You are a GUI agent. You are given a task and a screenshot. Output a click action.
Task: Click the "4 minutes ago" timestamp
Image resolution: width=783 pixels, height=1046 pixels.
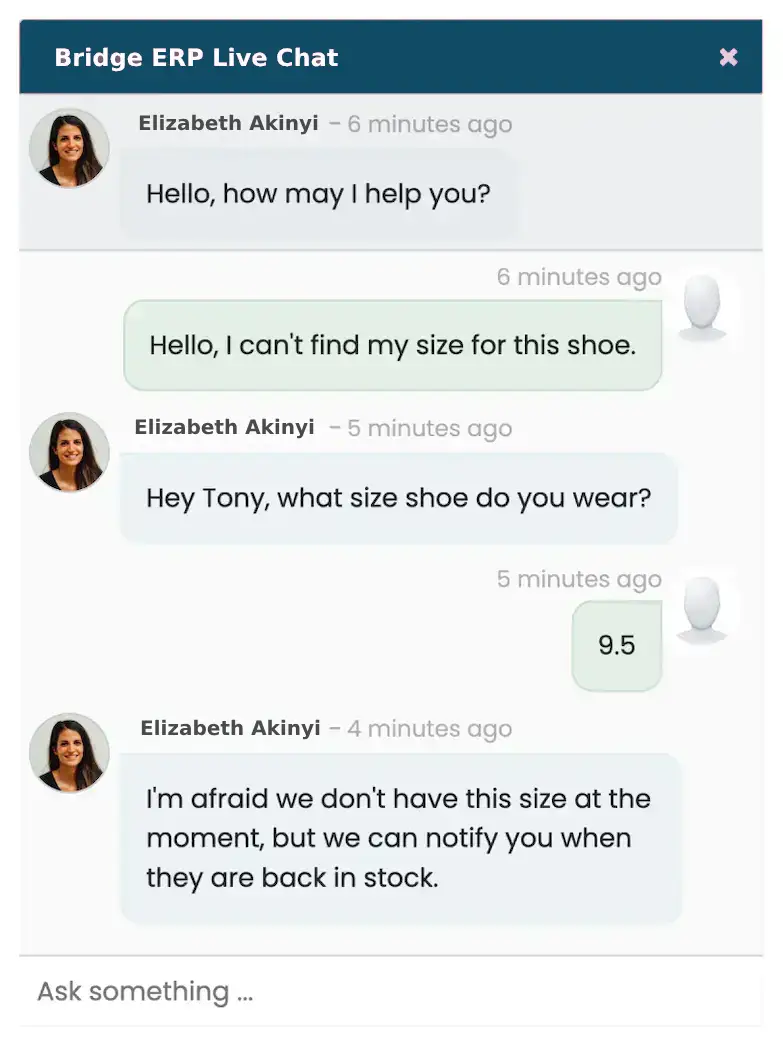click(x=429, y=729)
